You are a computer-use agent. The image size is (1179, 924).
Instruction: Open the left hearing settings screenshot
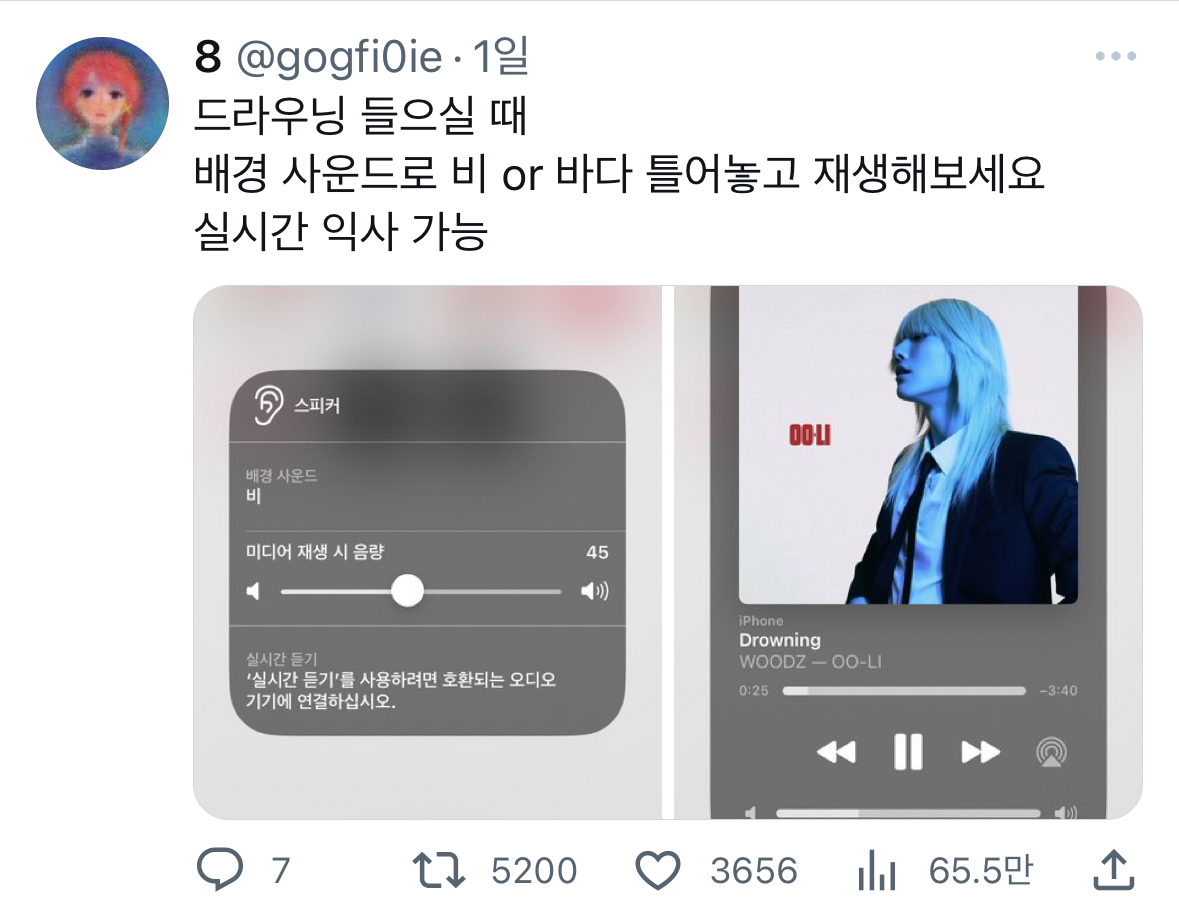[x=427, y=552]
